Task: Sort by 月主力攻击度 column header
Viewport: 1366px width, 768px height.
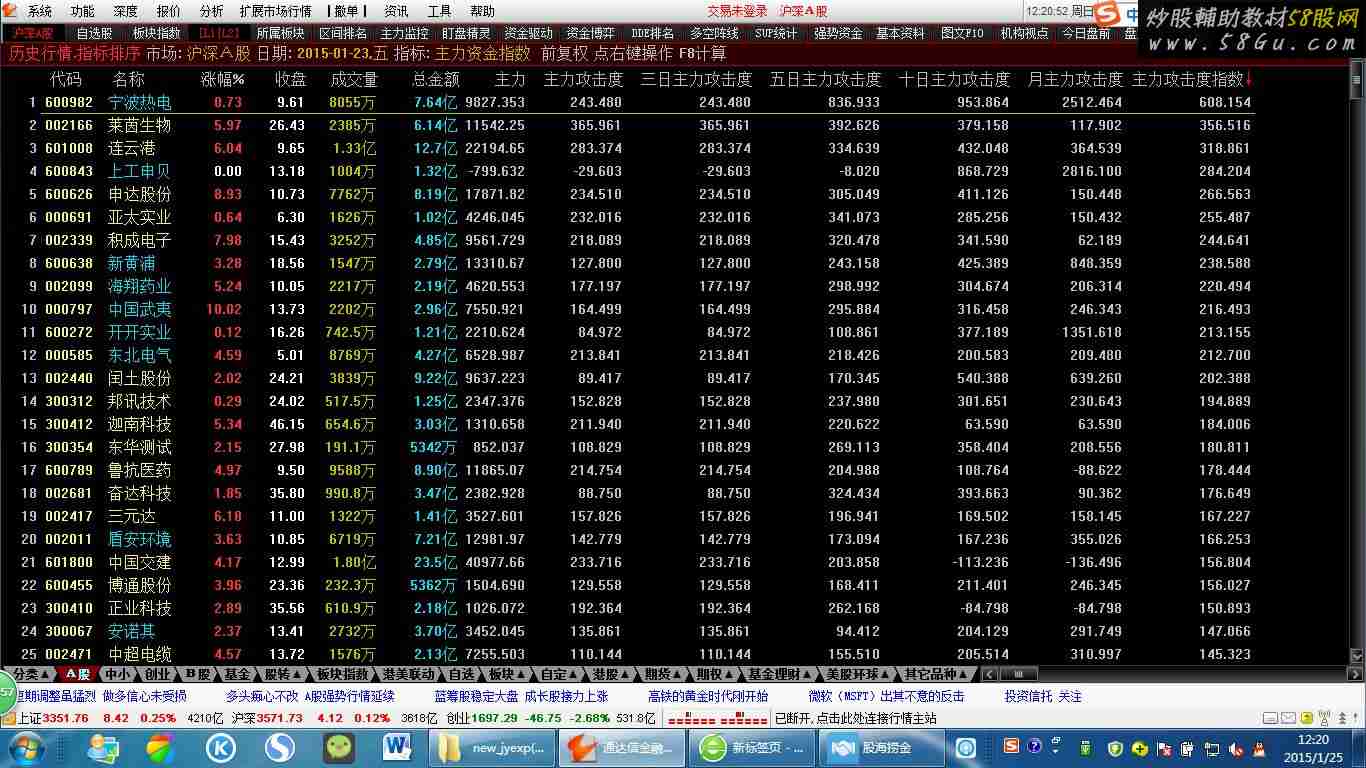Action: [x=1075, y=79]
